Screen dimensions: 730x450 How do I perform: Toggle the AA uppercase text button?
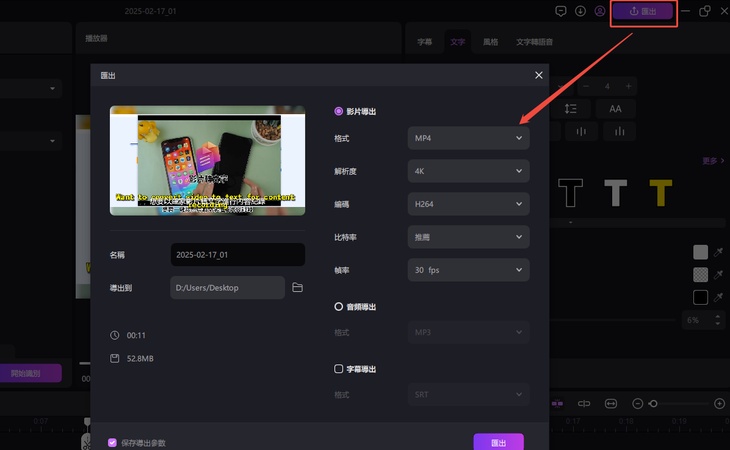pyautogui.click(x=615, y=109)
